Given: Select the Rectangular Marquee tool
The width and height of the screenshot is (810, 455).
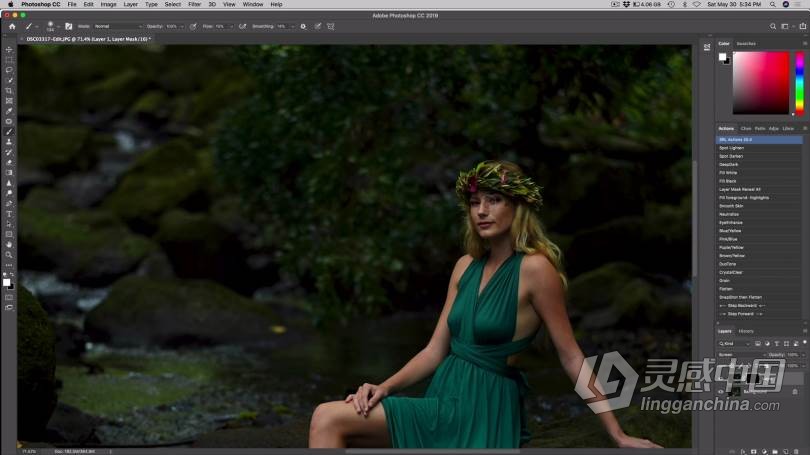Looking at the screenshot, I should point(9,60).
